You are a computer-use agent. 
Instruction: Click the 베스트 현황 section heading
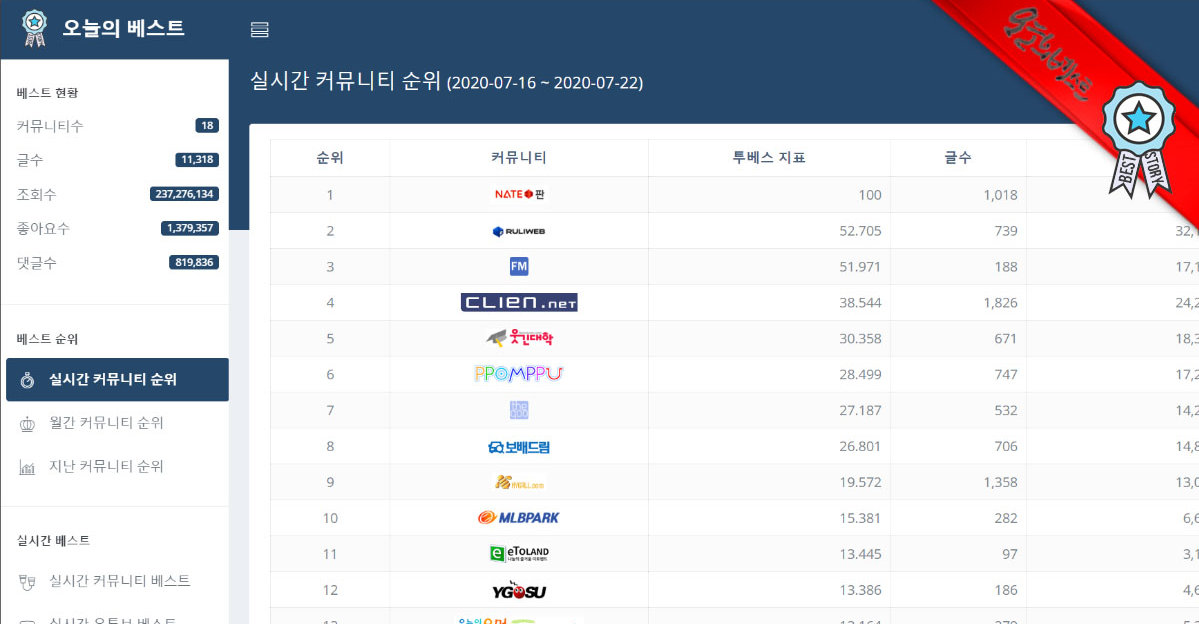pyautogui.click(x=47, y=93)
